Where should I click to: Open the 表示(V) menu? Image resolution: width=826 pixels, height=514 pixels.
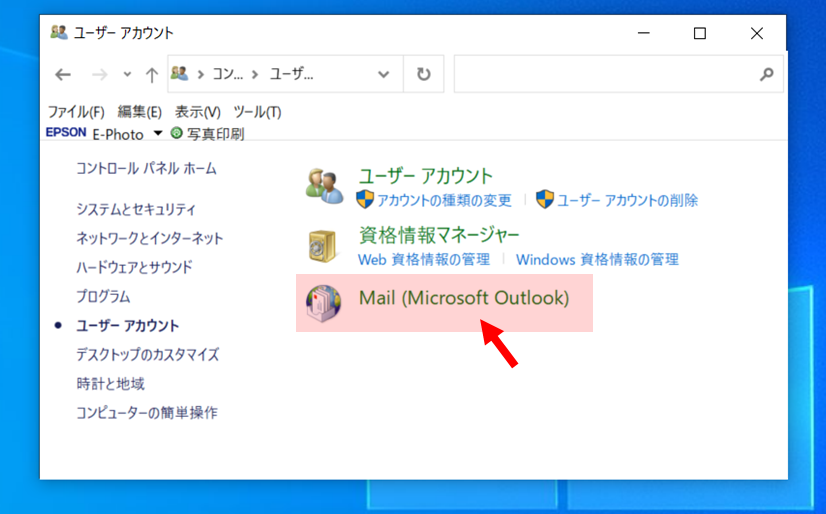coord(197,112)
